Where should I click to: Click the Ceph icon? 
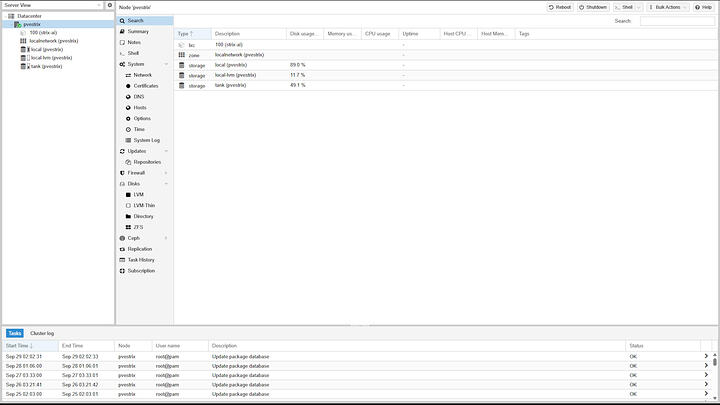tap(122, 238)
